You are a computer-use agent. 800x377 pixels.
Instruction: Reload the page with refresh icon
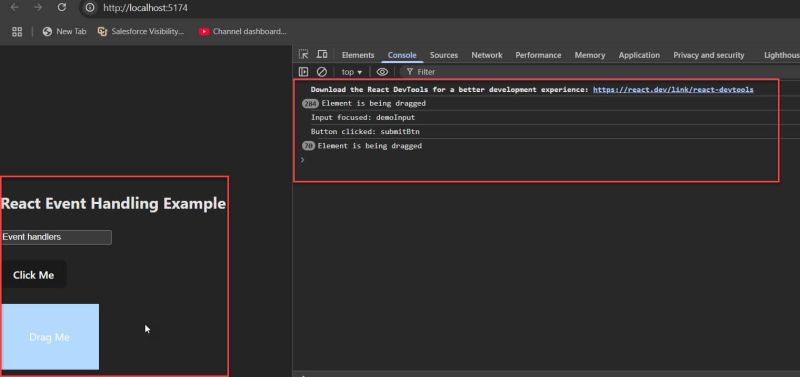point(62,7)
